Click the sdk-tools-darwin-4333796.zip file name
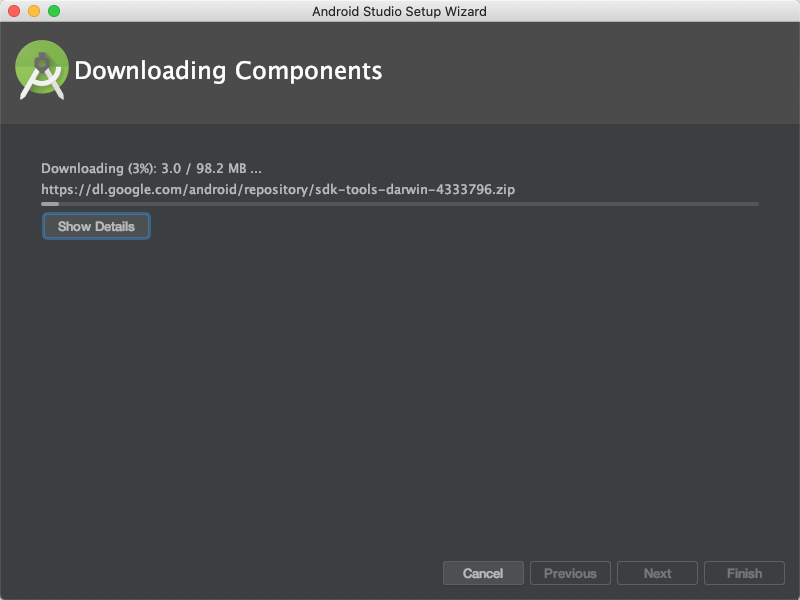 415,189
